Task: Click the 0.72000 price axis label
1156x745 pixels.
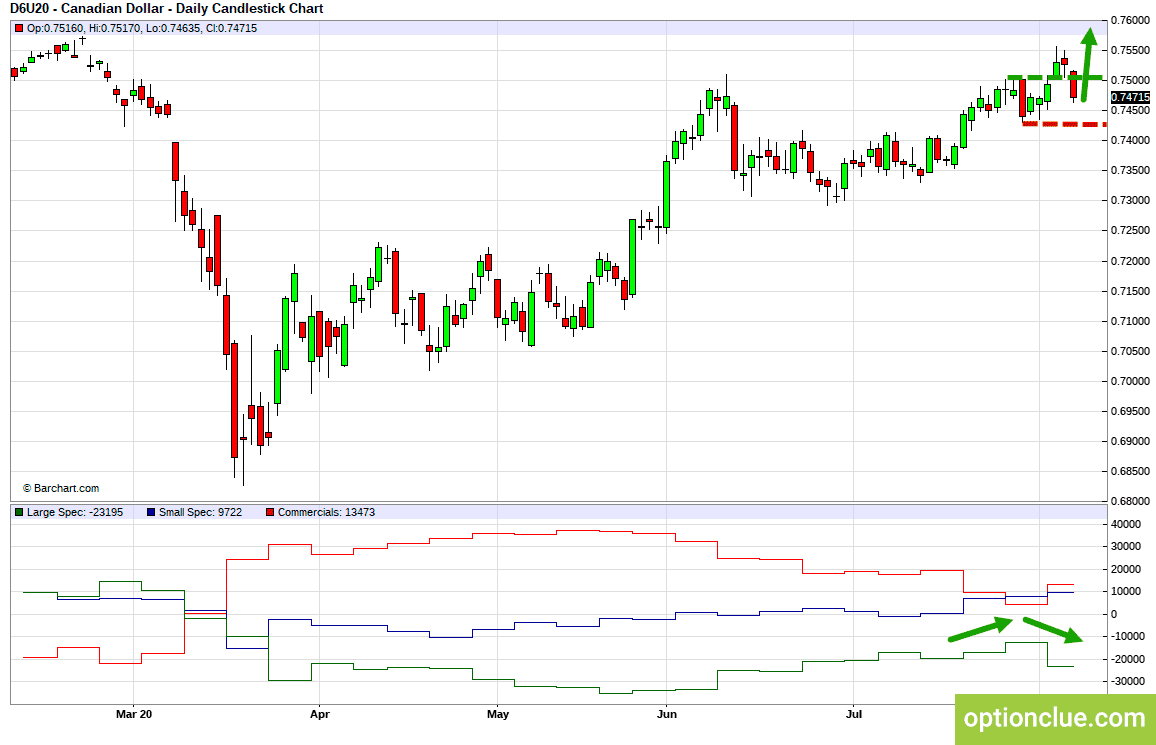Action: coord(1130,261)
